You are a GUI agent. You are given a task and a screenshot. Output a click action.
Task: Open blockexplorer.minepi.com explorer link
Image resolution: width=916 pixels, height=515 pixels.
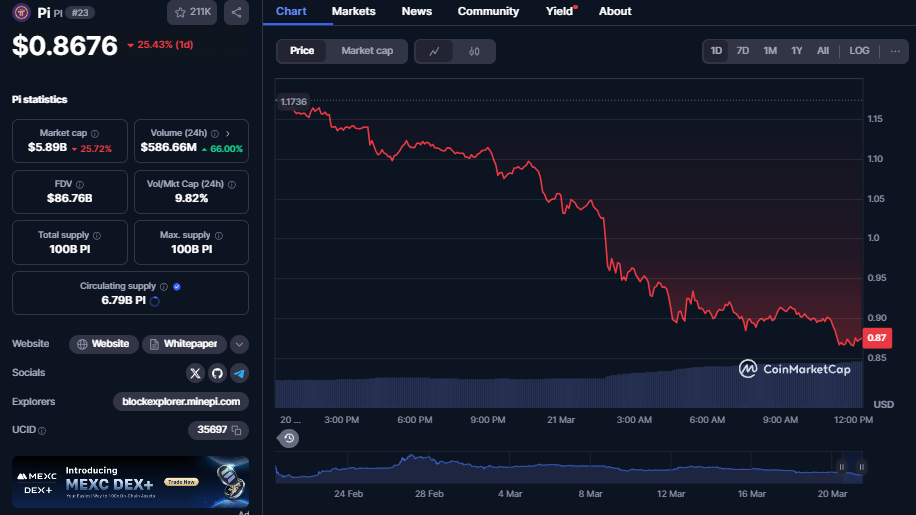pyautogui.click(x=181, y=402)
